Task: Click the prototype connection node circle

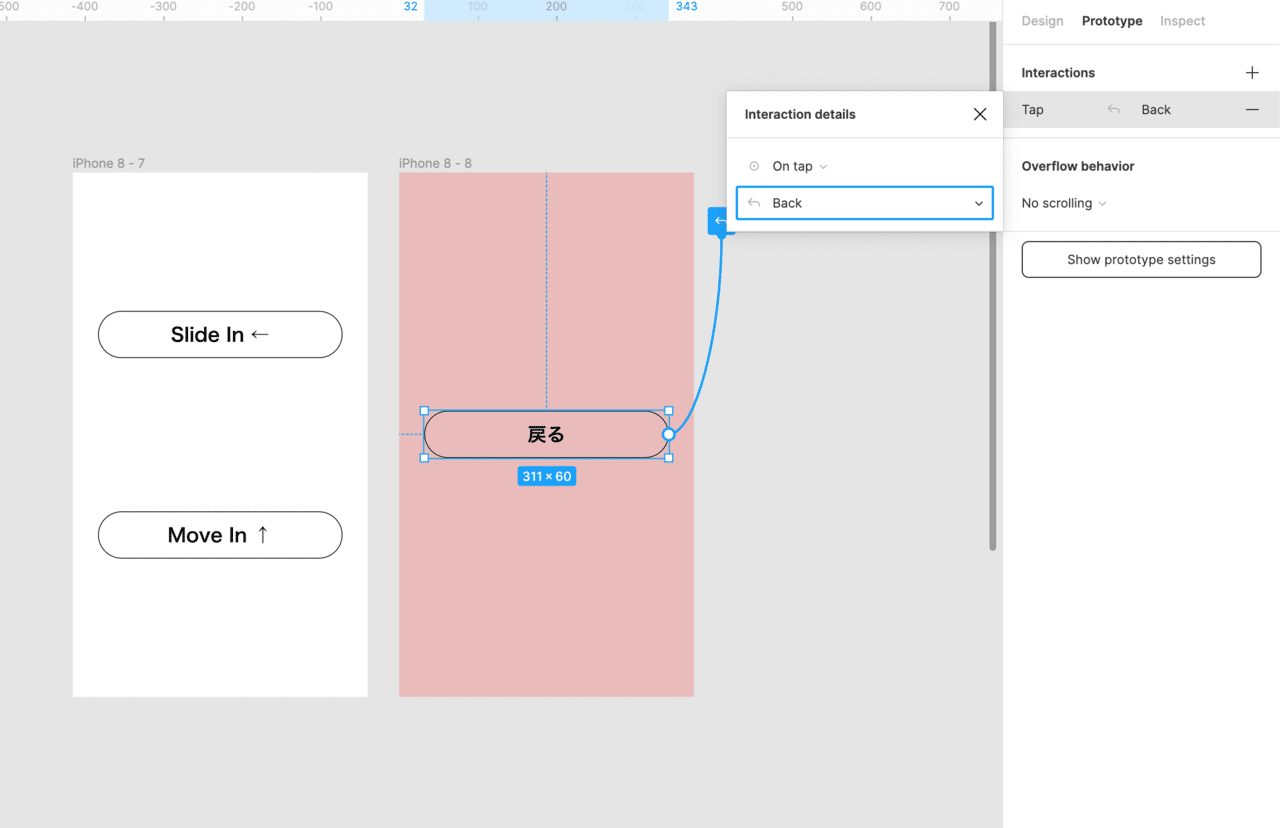Action: coord(669,434)
